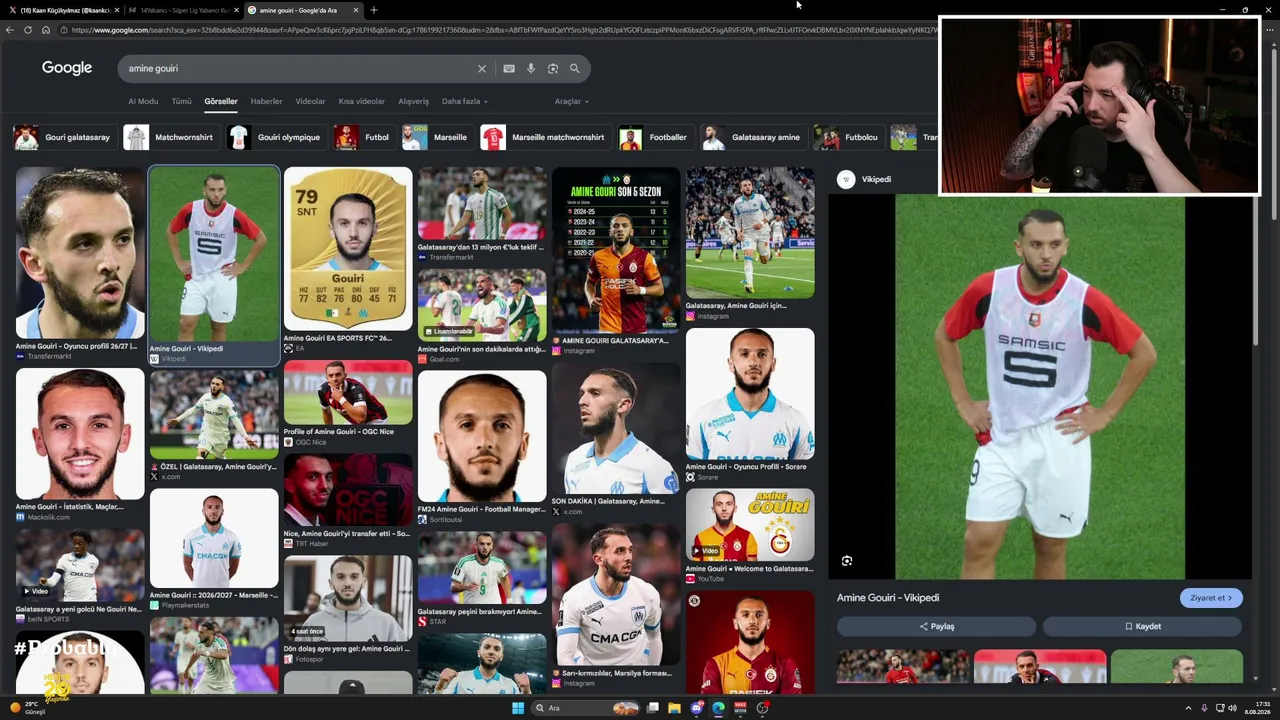Filter by Matchwornshirt chip
Screen dimensions: 1280x720
coord(169,137)
